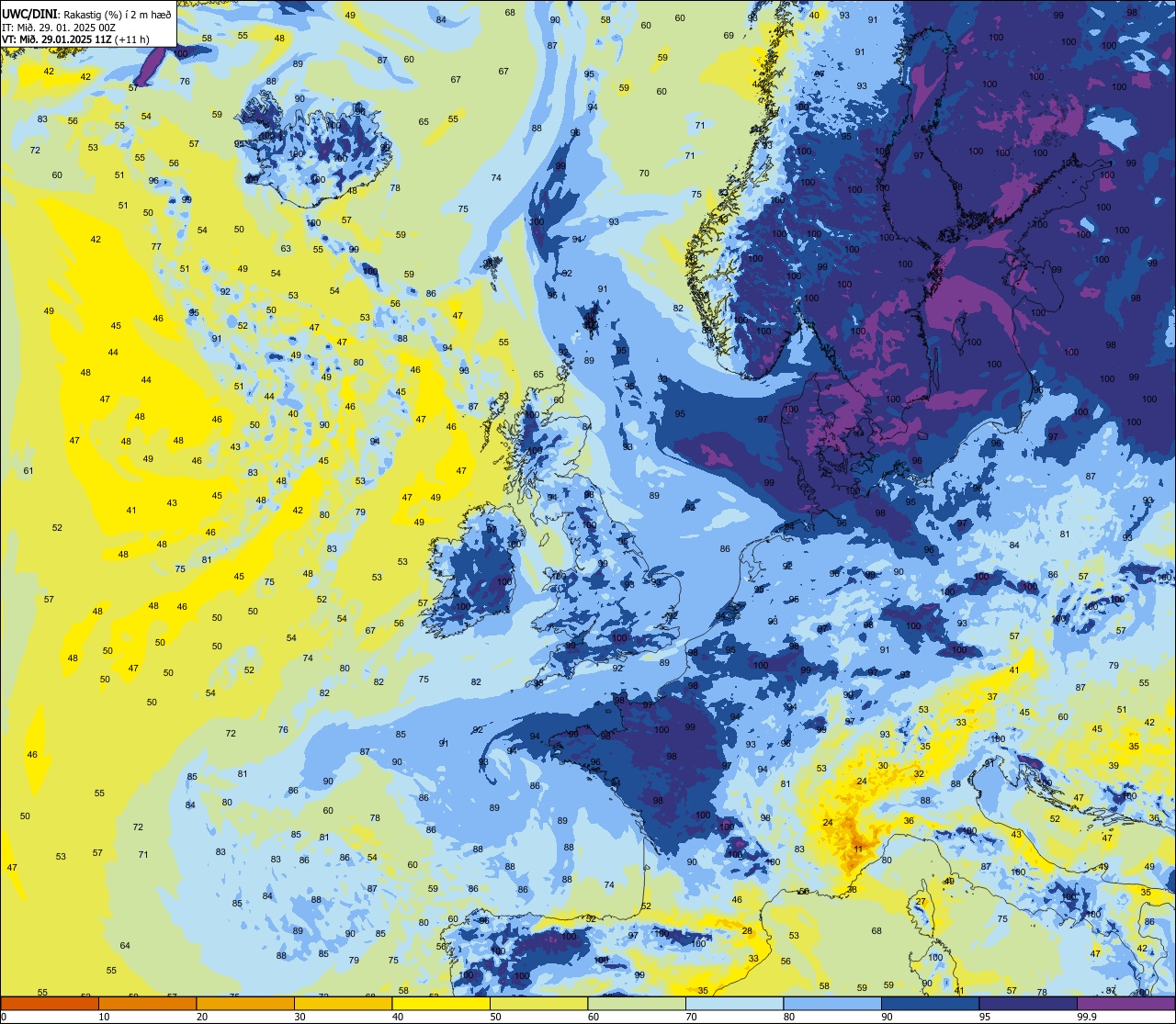Click the legend tick label '20'
This screenshot has width=1176, height=1024.
202,1017
